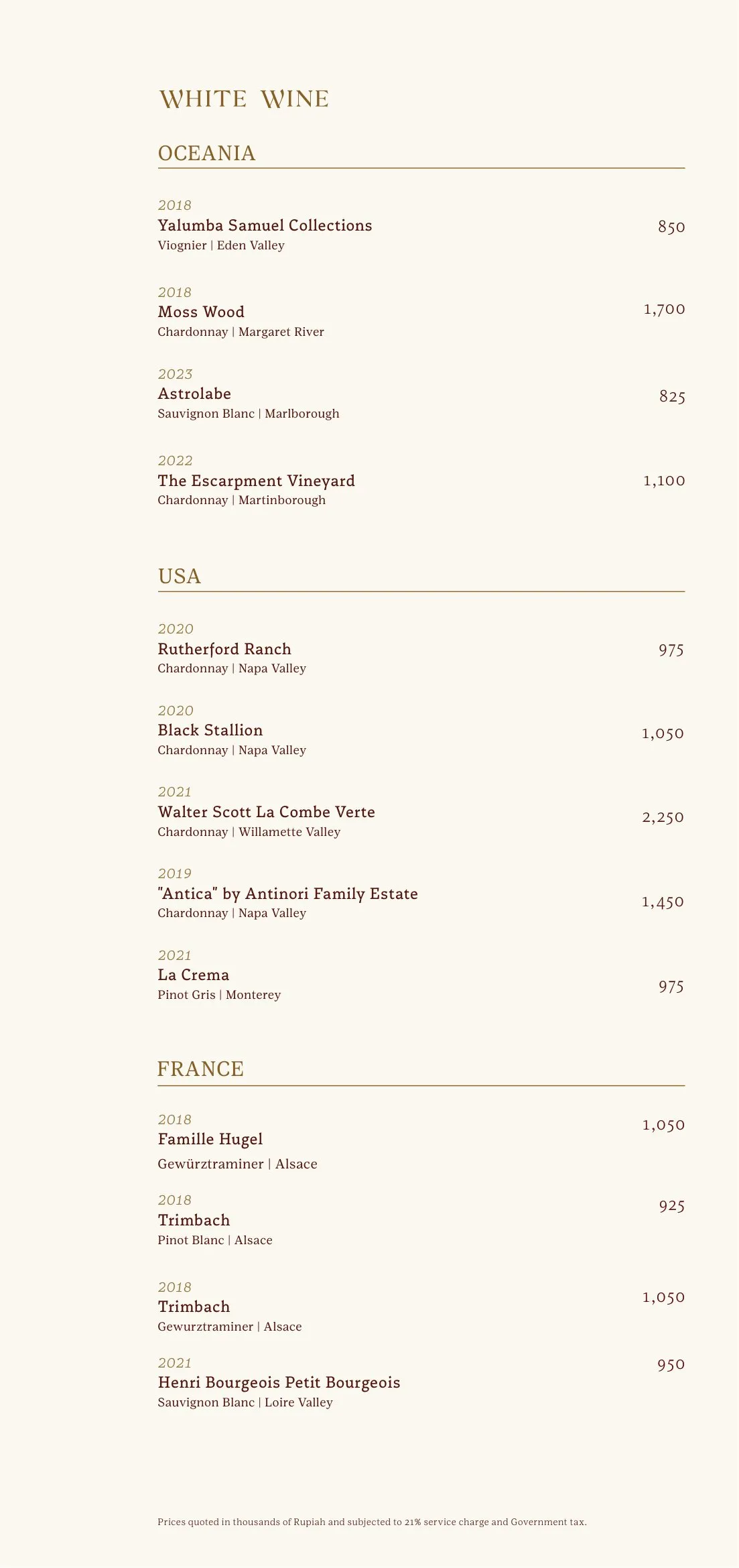Click the Astrolabe wine name
The image size is (739, 1568).
coord(194,394)
